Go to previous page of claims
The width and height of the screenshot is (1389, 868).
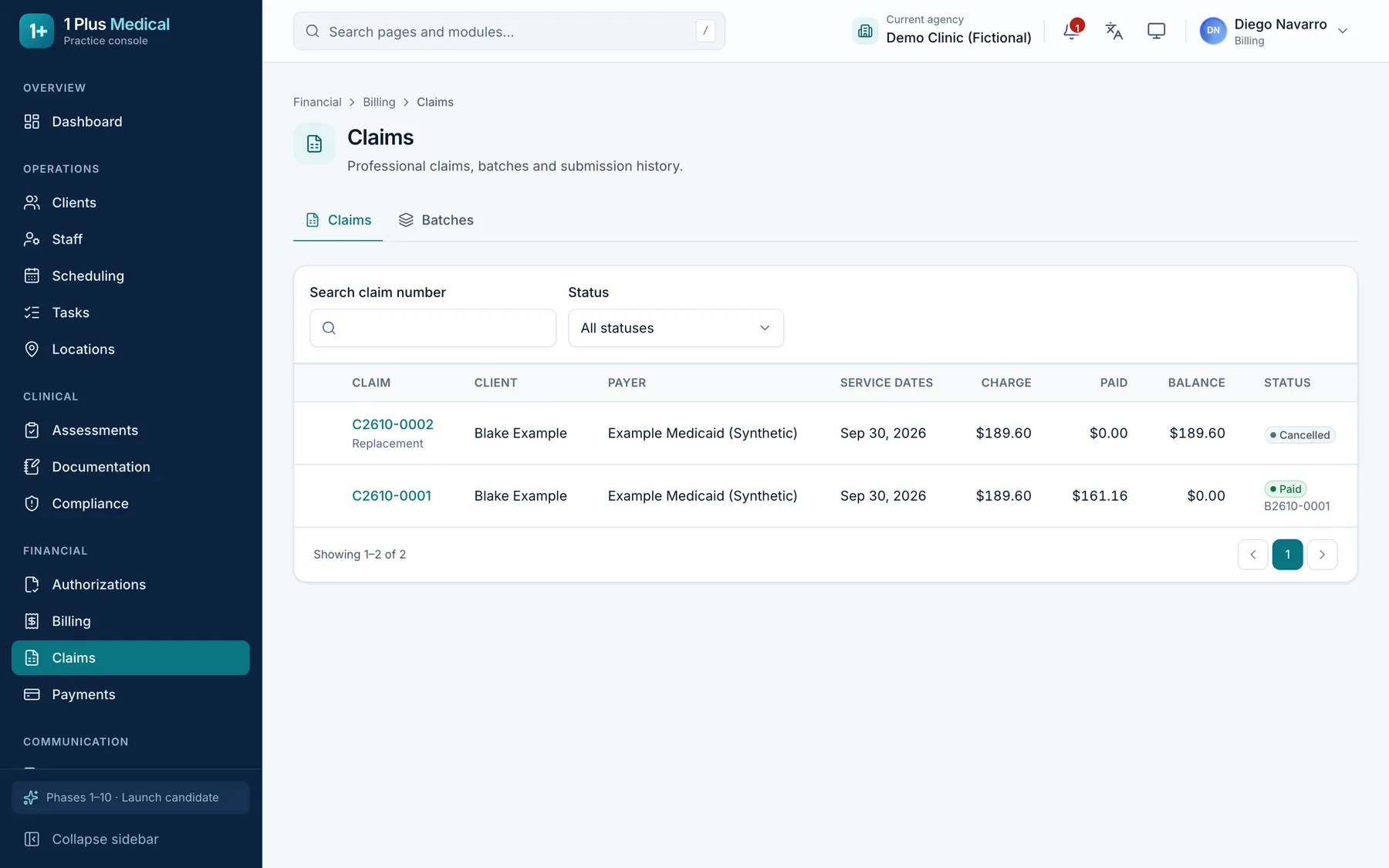coord(1253,555)
